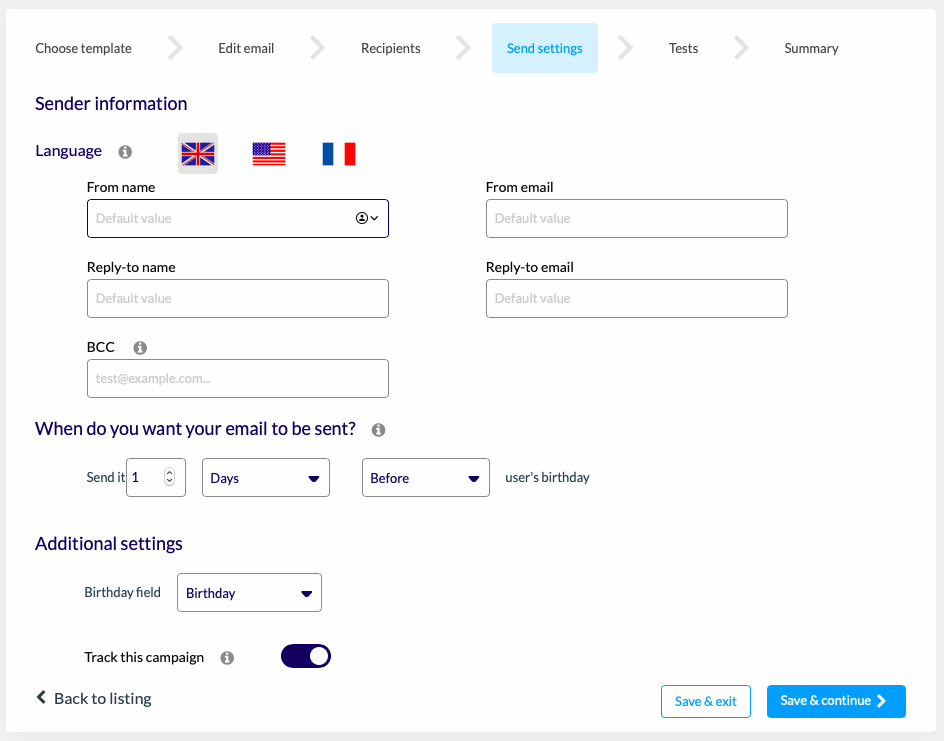Screen dimensions: 944x741
Task: Open personalization icon in From name field
Action: [367, 218]
